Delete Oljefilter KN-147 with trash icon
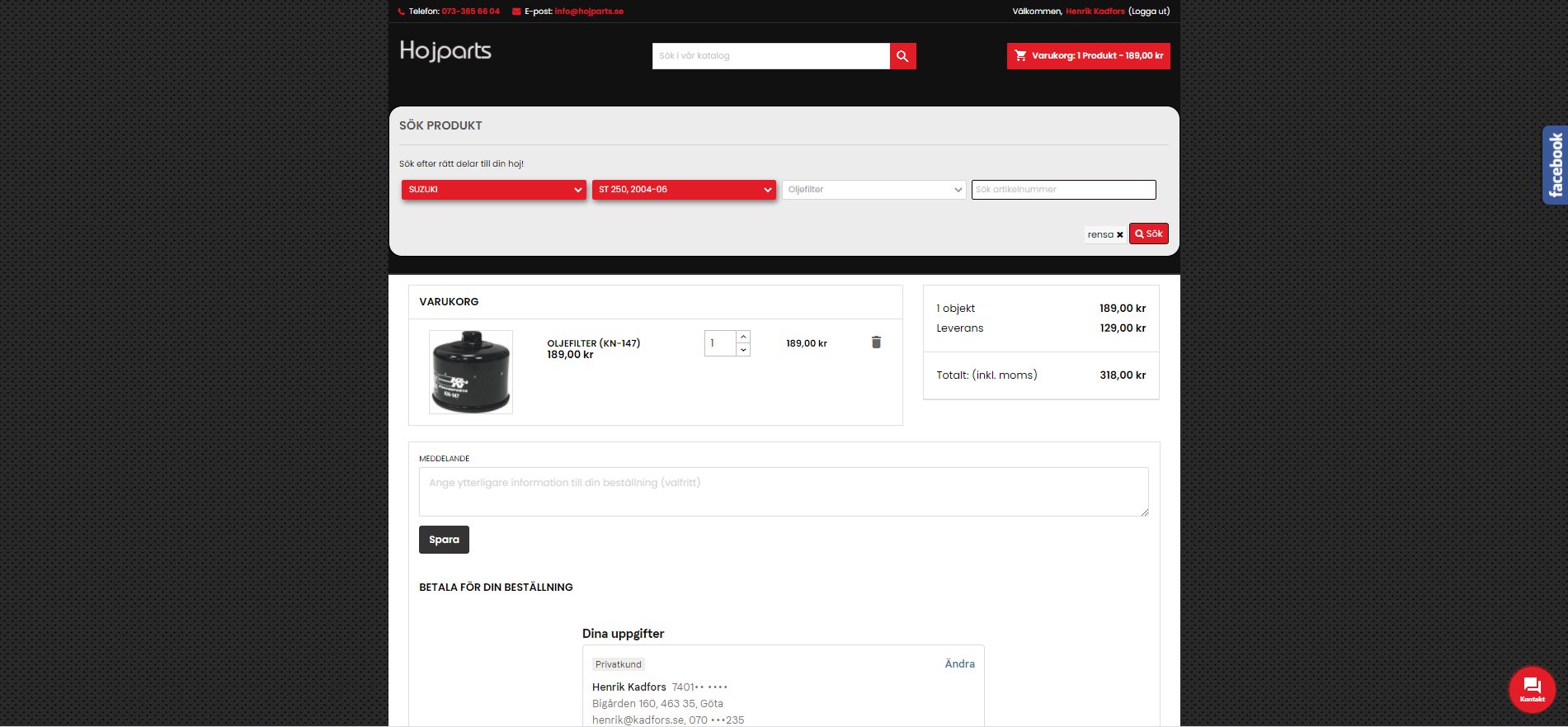 coord(876,342)
